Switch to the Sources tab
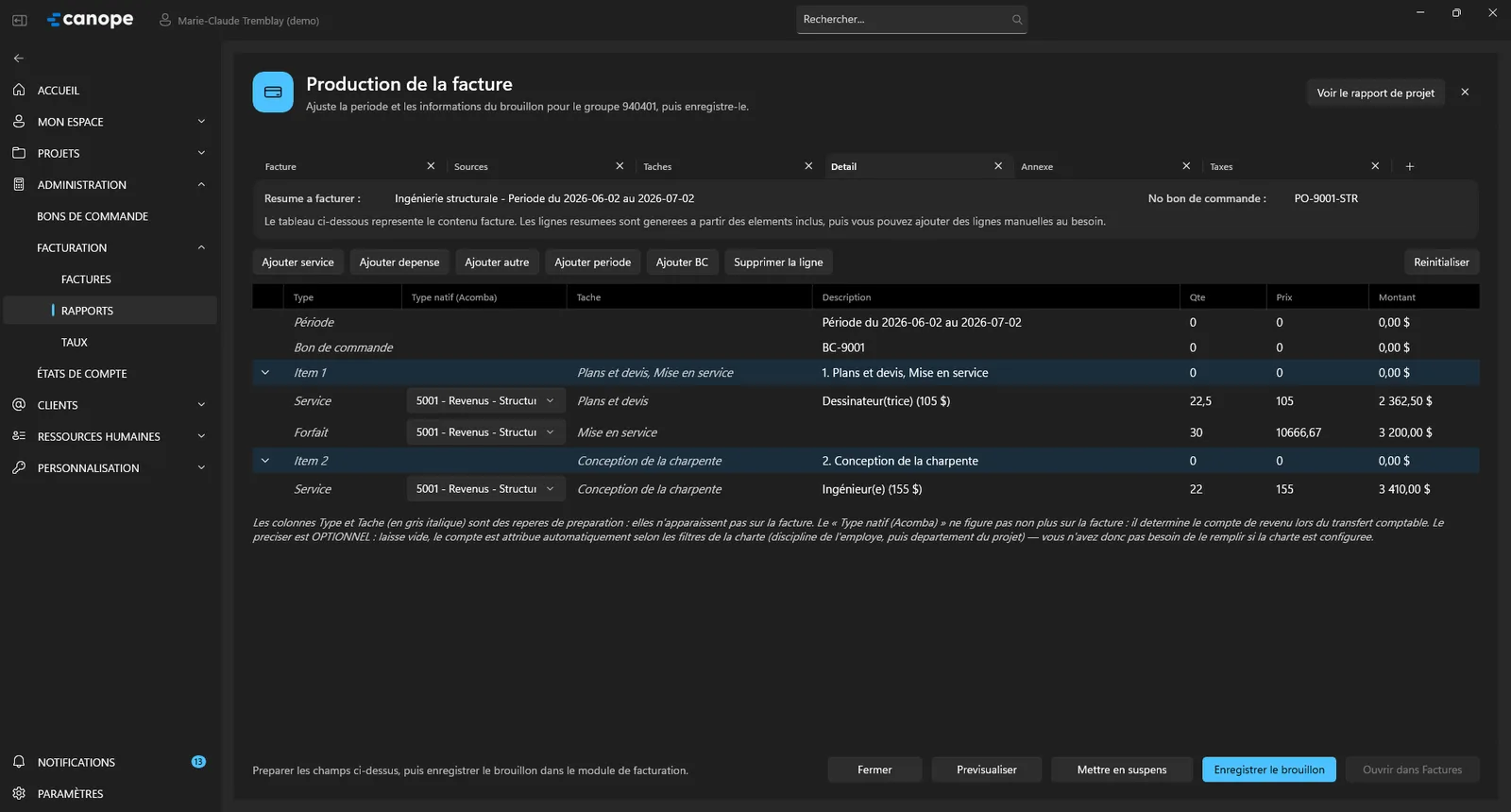Image resolution: width=1511 pixels, height=812 pixels. [471, 167]
